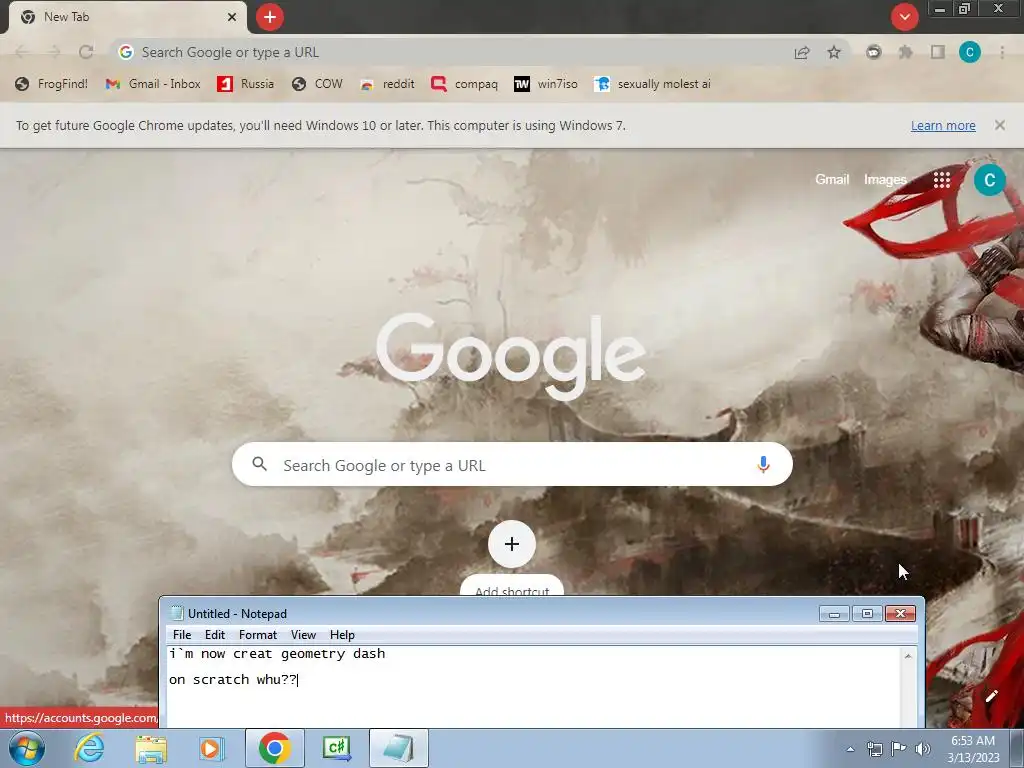Open the Chrome three-dot menu

[1002, 52]
